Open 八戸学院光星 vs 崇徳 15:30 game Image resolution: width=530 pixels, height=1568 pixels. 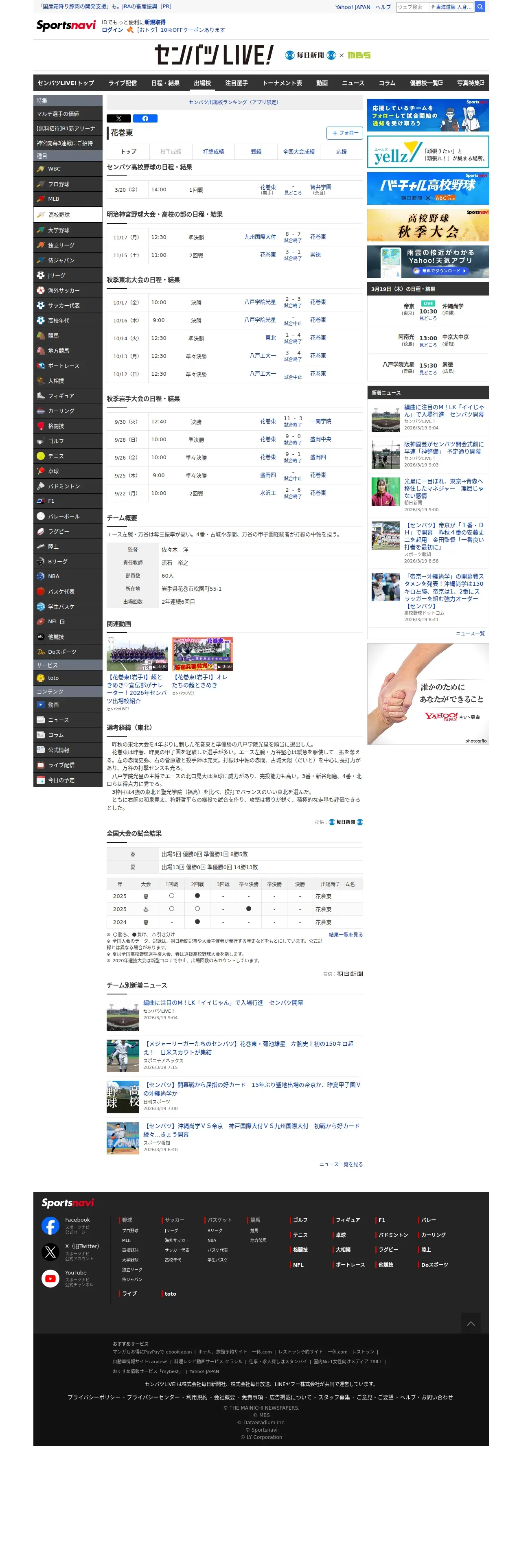pos(428,368)
